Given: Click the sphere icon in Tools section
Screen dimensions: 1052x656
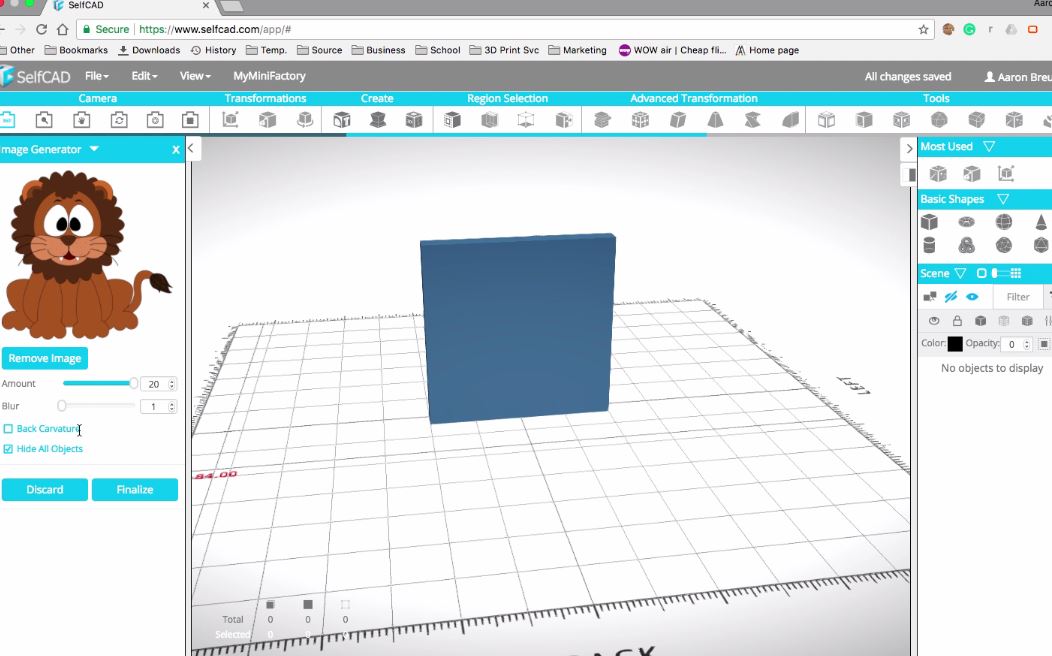Looking at the screenshot, I should coord(939,120).
